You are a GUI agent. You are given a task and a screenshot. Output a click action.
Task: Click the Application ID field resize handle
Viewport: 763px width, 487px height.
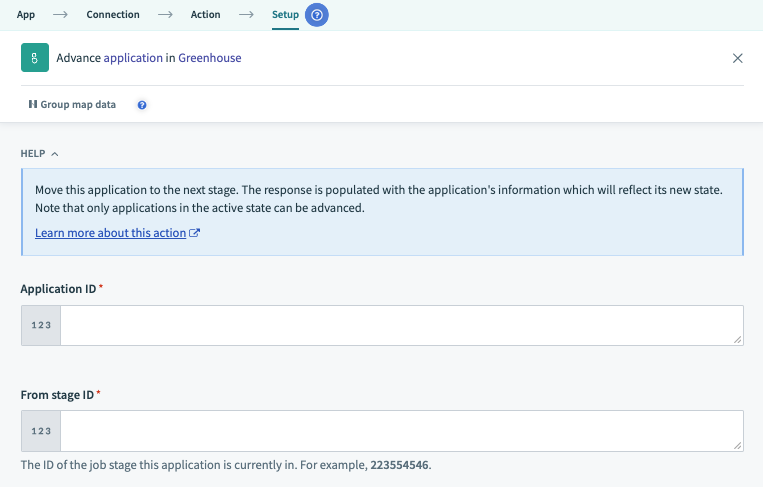pyautogui.click(x=738, y=340)
